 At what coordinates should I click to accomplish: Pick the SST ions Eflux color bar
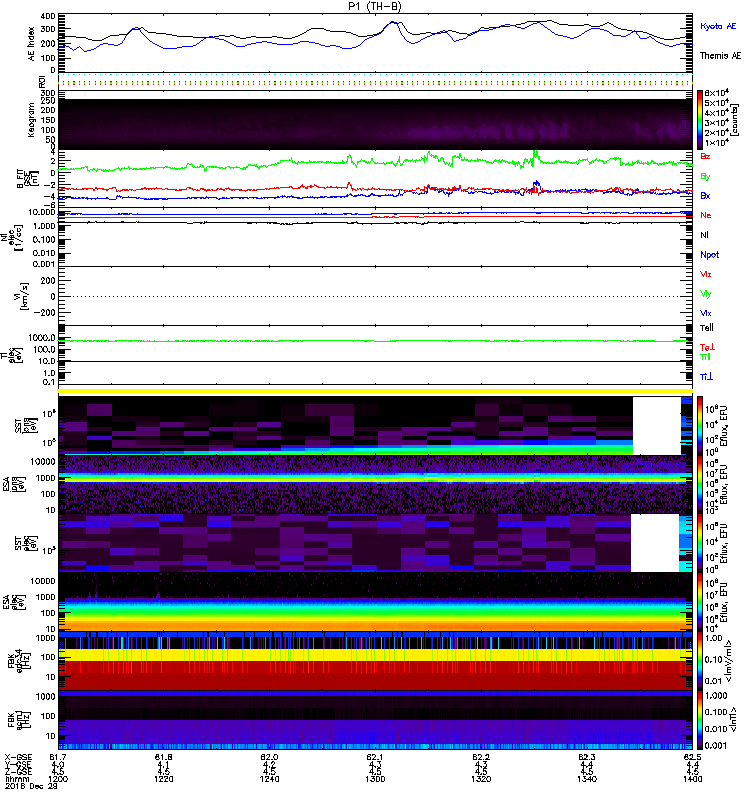coord(700,426)
